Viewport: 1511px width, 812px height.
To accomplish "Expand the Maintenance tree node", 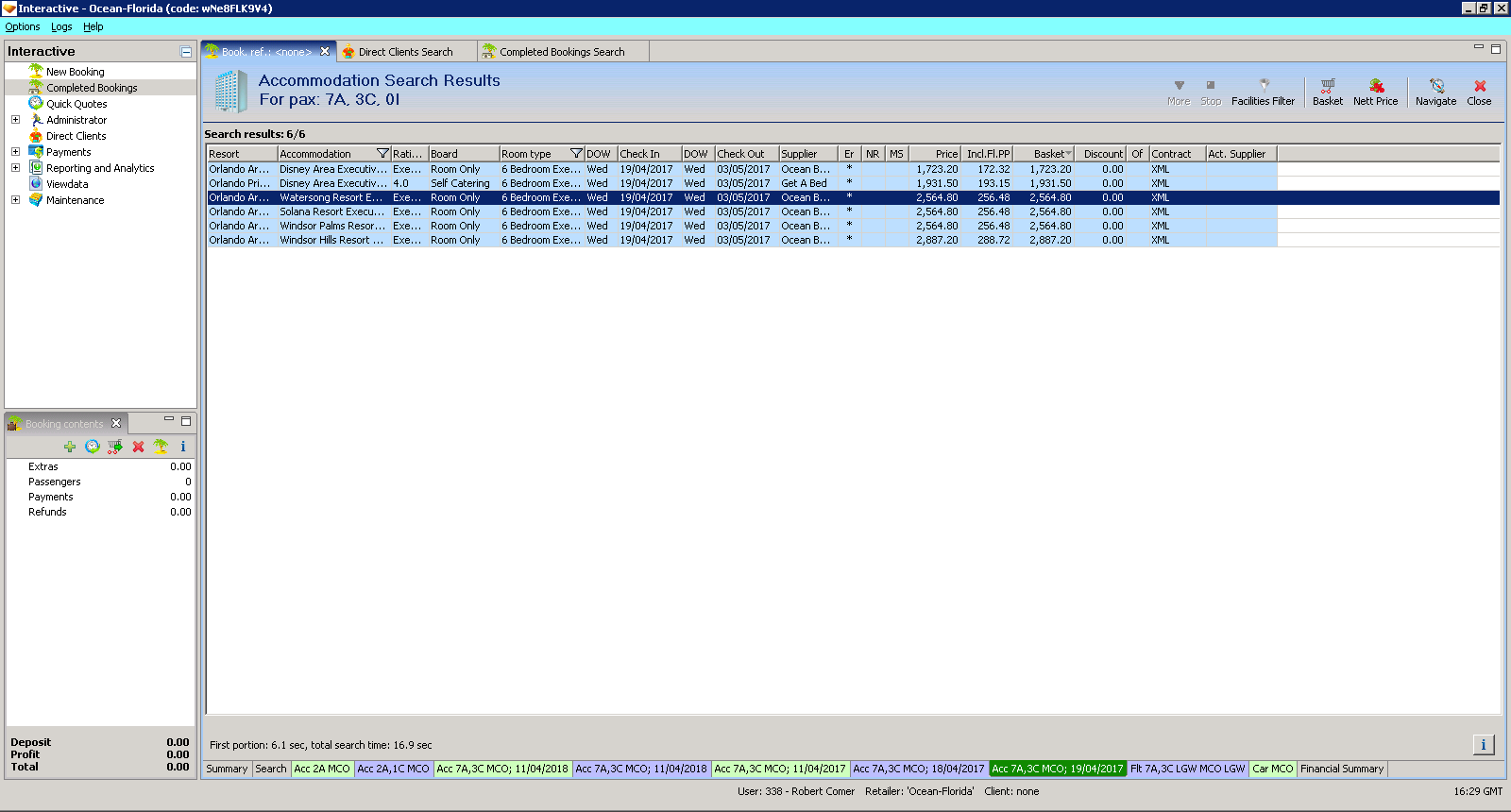I will 15,200.
